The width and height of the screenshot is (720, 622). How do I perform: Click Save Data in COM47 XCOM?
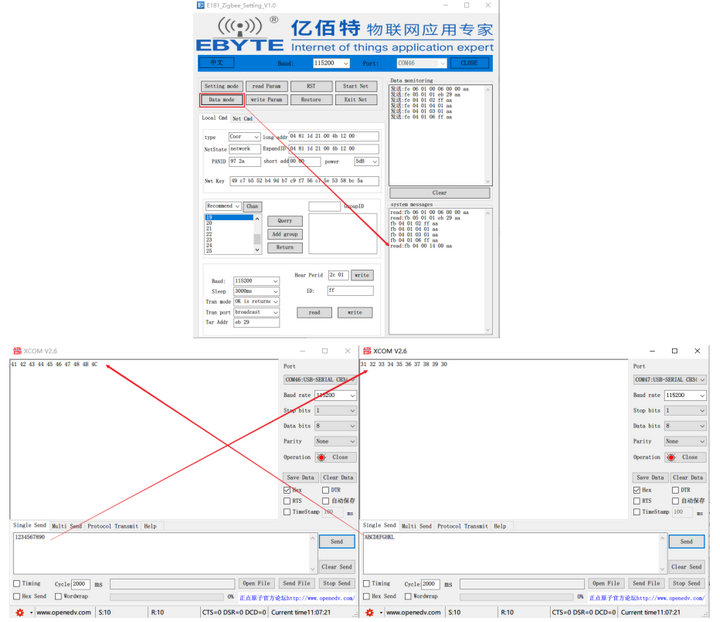click(650, 477)
